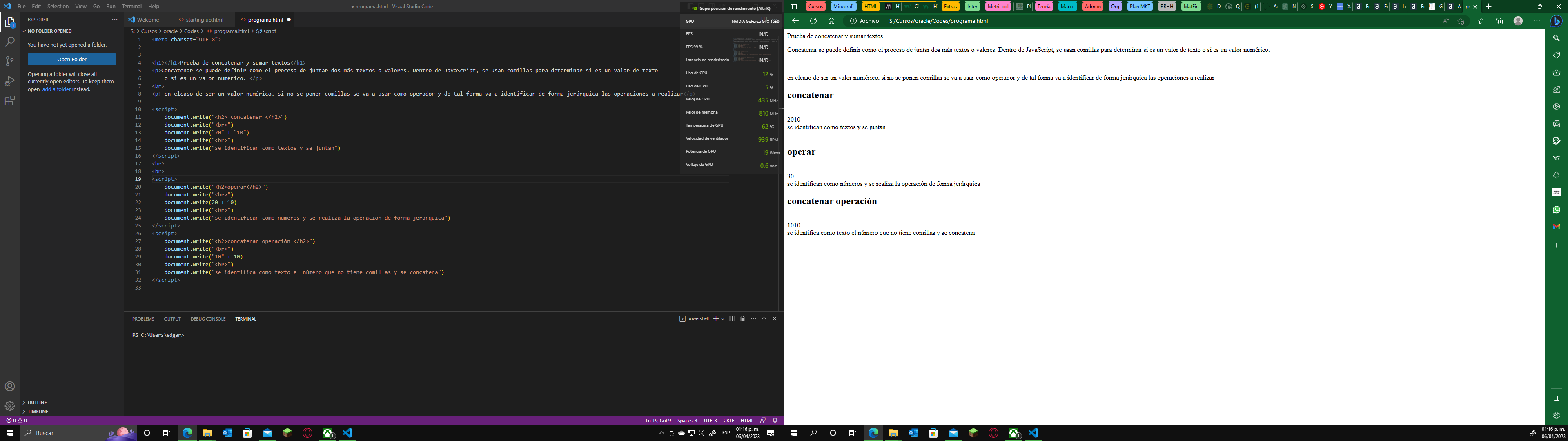Open the Minecraft tab group in Edge
Screen dimensions: 1568x441
843,6
